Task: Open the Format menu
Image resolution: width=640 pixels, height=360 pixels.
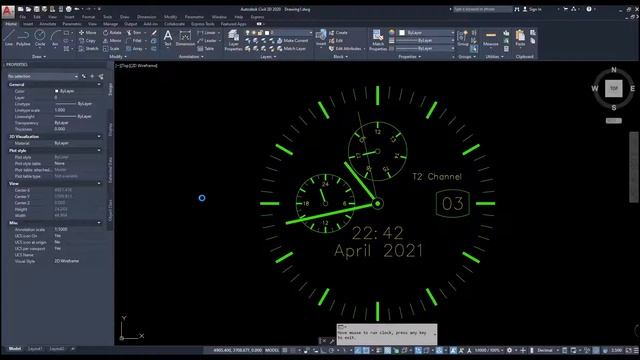Action: click(88, 17)
